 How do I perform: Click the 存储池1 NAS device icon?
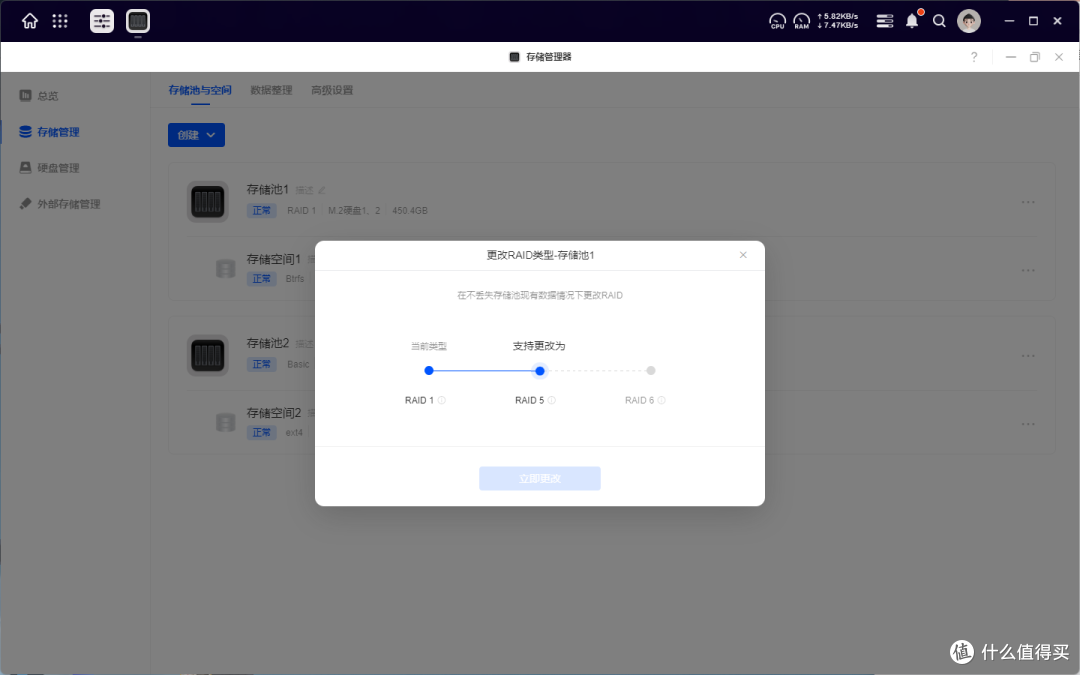coord(207,202)
